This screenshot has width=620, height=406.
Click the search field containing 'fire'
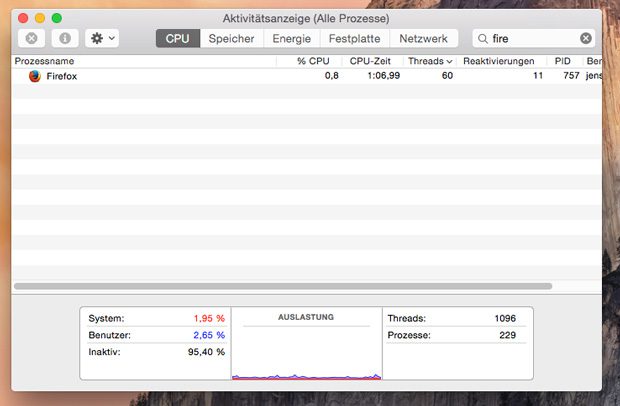(x=534, y=38)
